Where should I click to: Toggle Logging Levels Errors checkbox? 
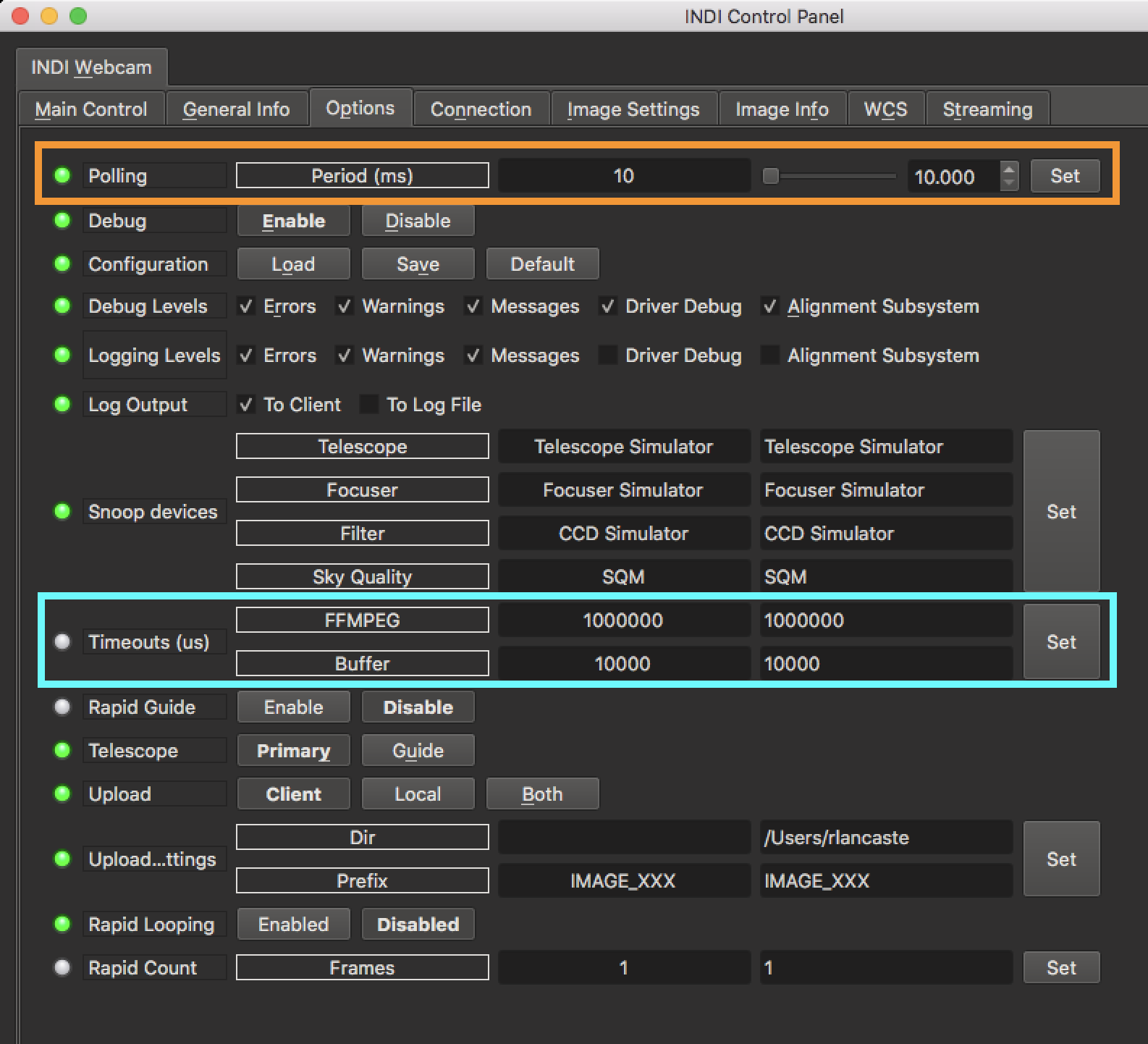coord(246,355)
